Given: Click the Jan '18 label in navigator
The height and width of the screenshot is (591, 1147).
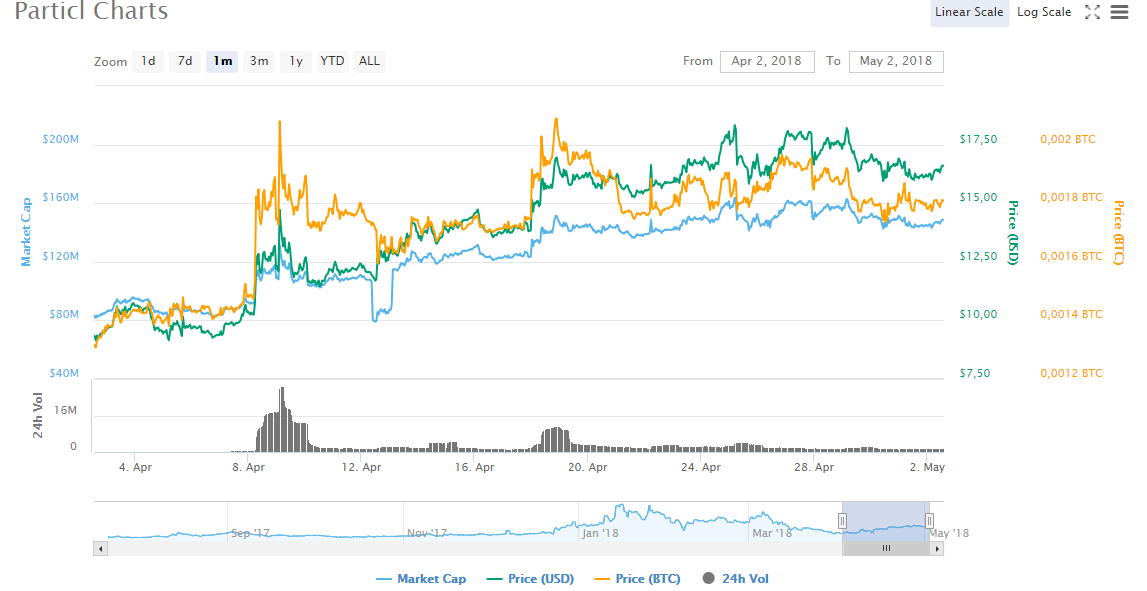Looking at the screenshot, I should (600, 533).
